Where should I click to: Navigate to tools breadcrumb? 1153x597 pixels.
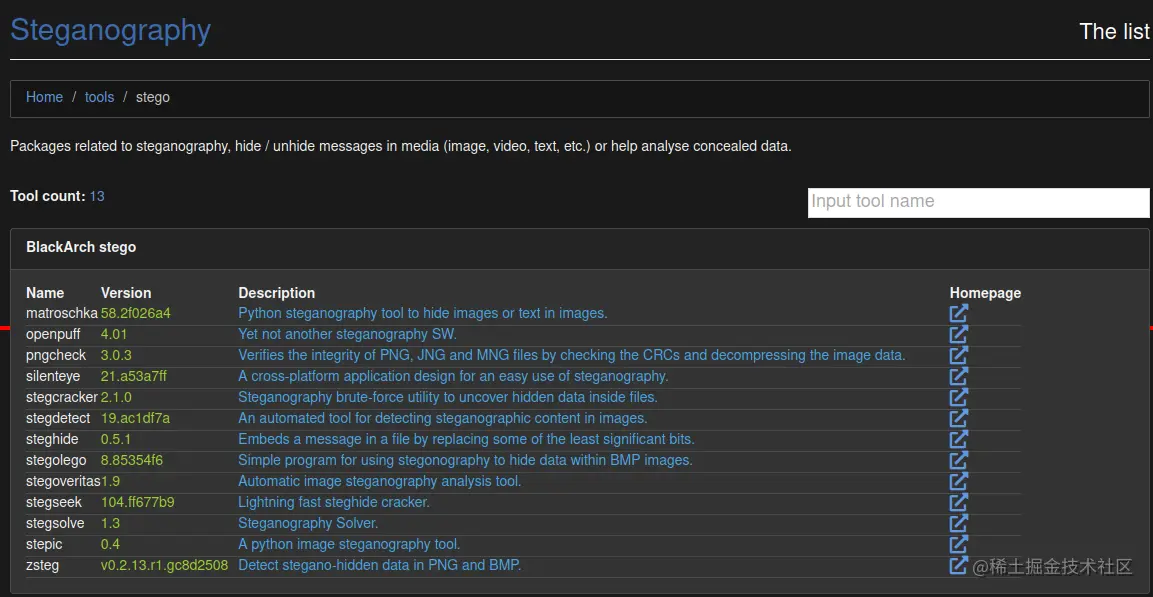click(x=99, y=97)
